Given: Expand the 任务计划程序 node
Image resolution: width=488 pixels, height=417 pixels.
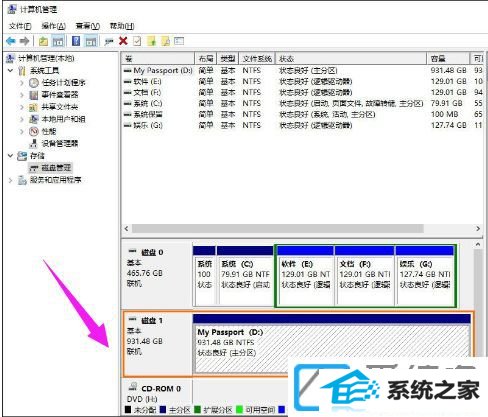Looking at the screenshot, I should pyautogui.click(x=22, y=83).
